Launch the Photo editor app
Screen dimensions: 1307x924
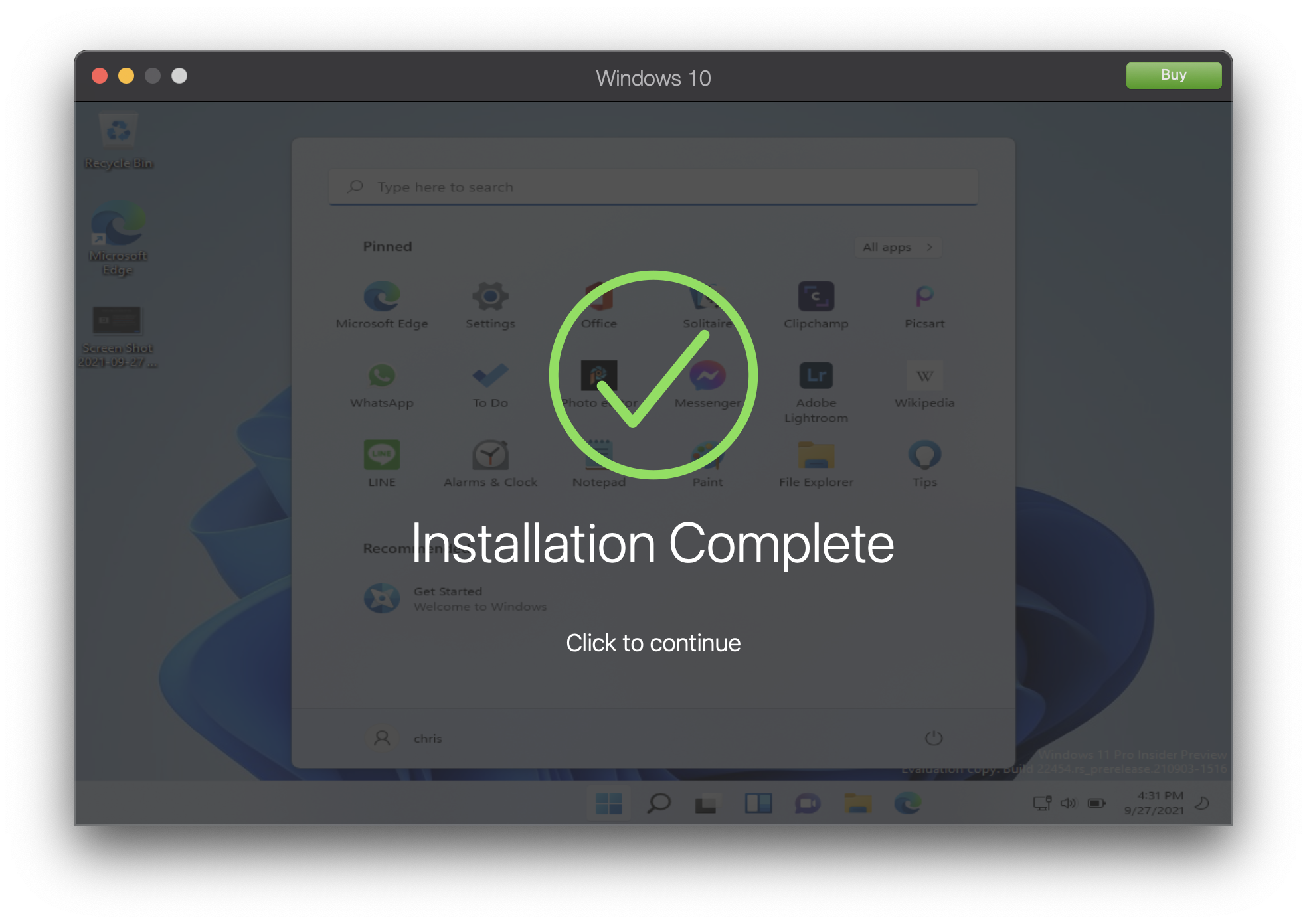pyautogui.click(x=599, y=385)
